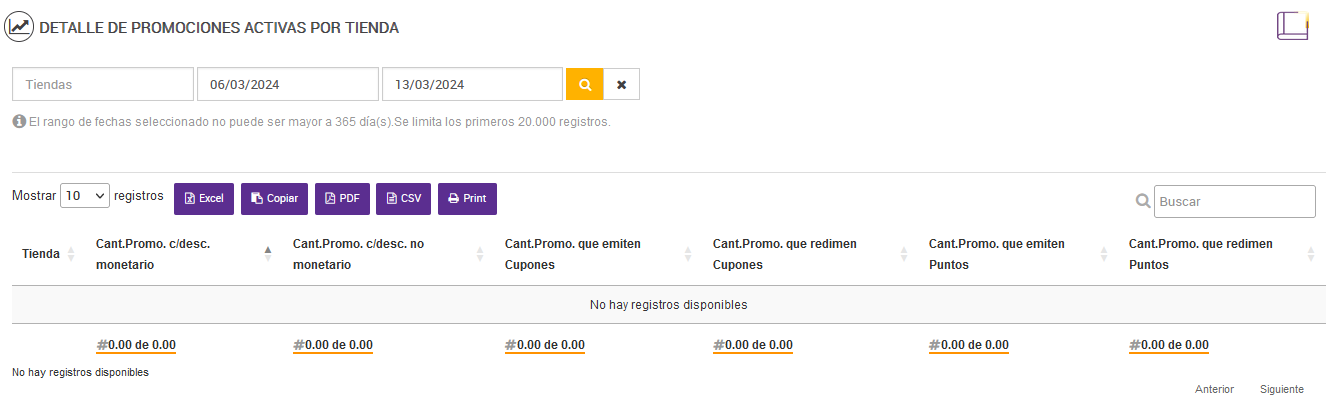The image size is (1327, 412).
Task: Focus the Buscar search box
Action: 1234,201
